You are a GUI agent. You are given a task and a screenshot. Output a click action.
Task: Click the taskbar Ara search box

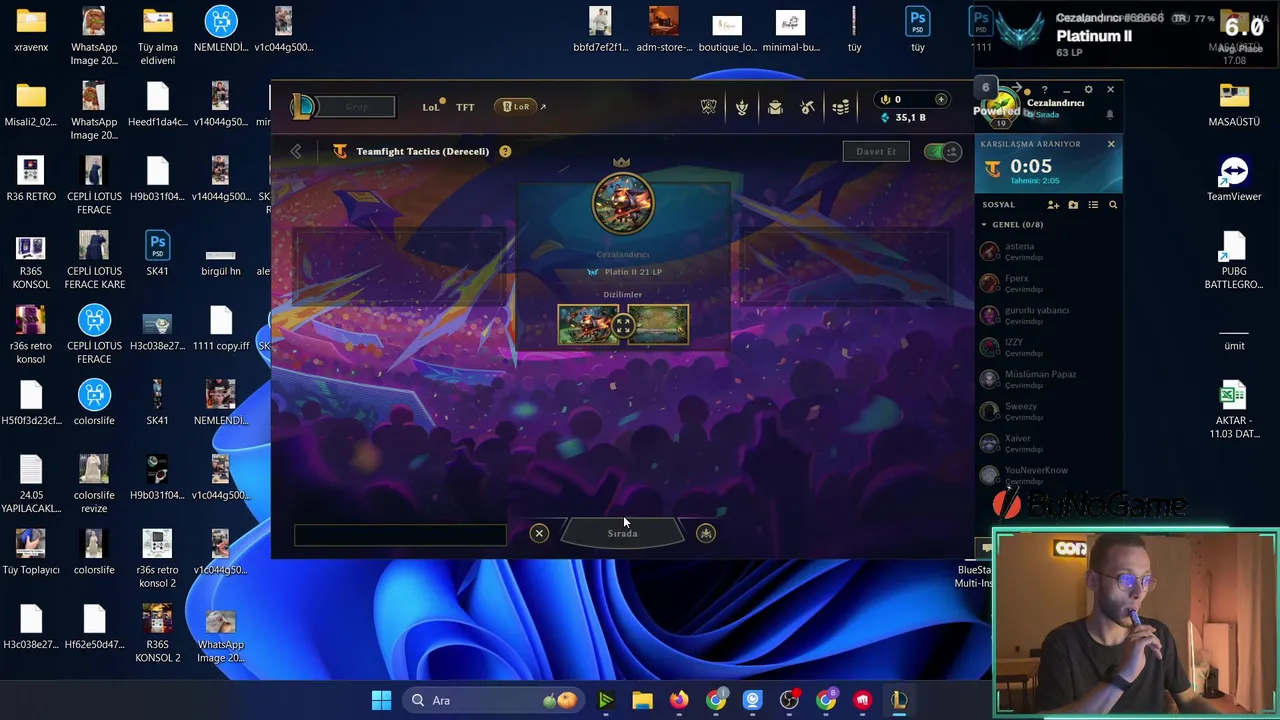pyautogui.click(x=495, y=700)
